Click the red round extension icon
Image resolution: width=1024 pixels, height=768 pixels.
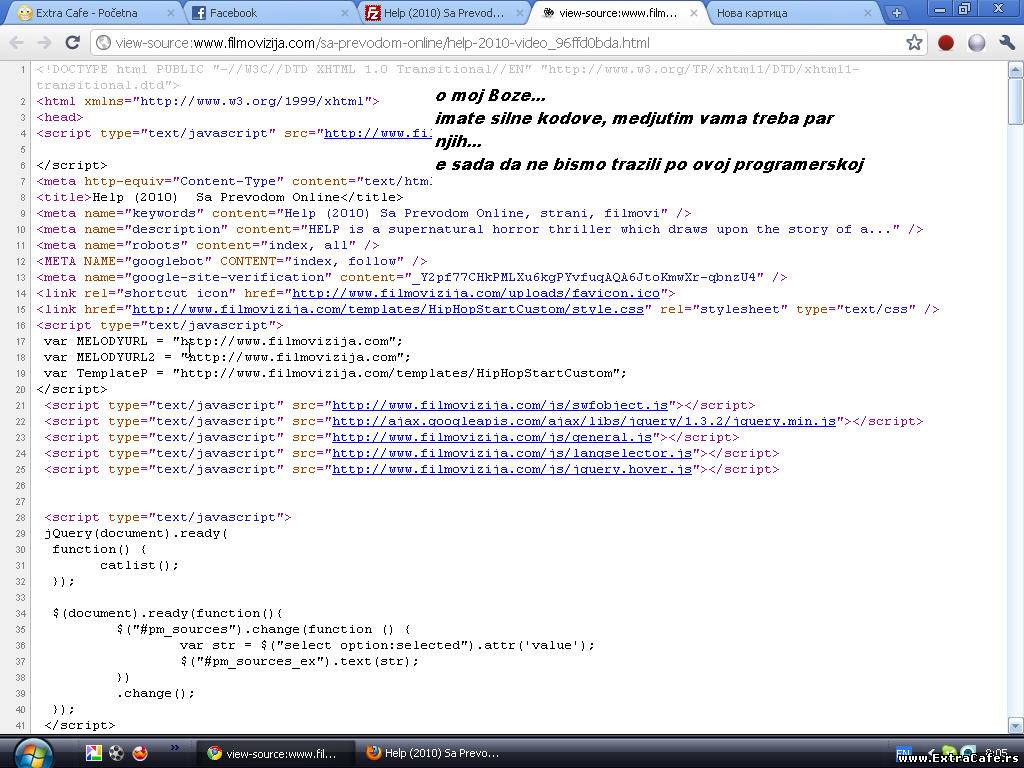coord(946,43)
